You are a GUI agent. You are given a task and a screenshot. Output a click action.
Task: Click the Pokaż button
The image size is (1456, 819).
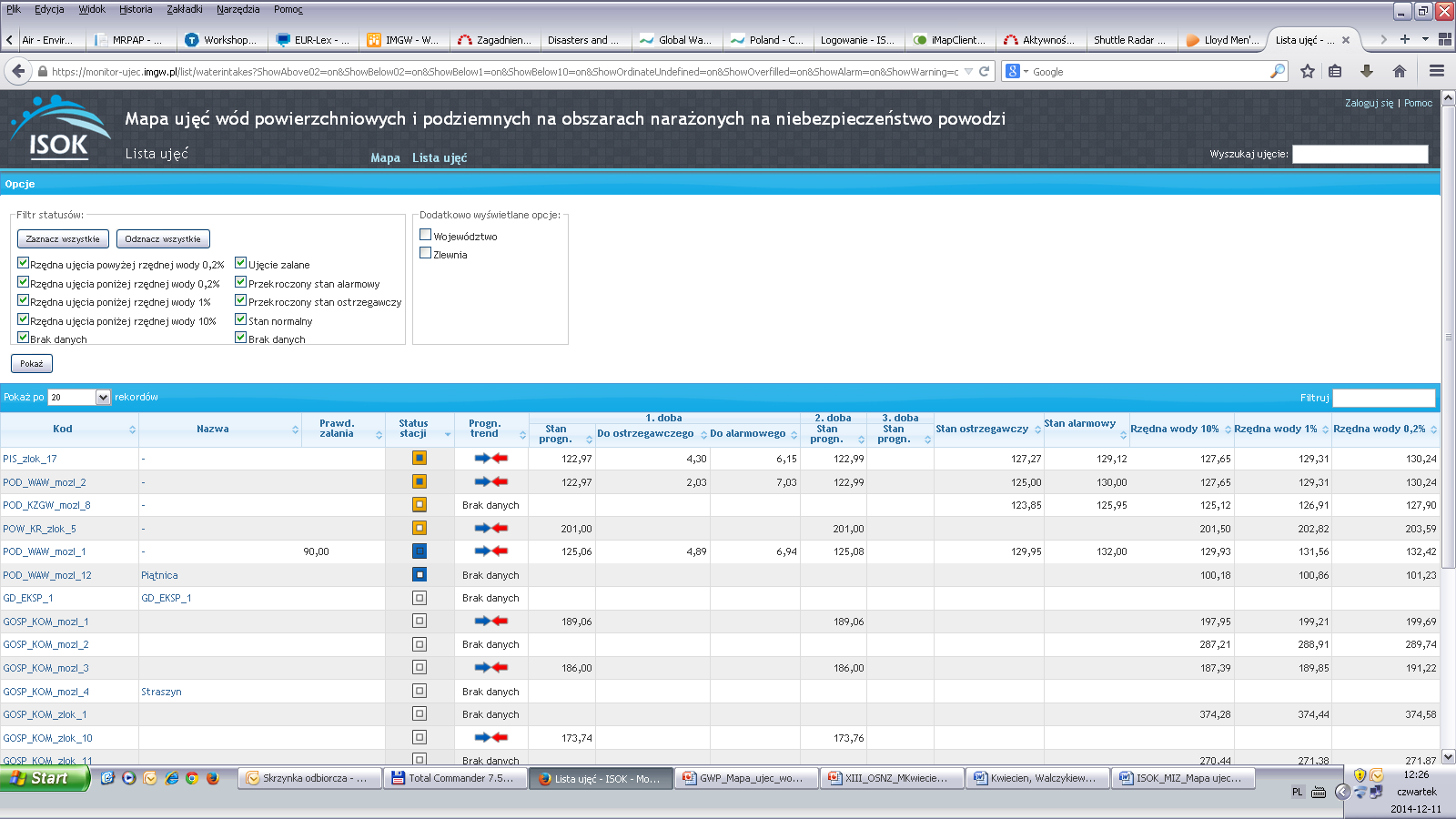click(32, 363)
